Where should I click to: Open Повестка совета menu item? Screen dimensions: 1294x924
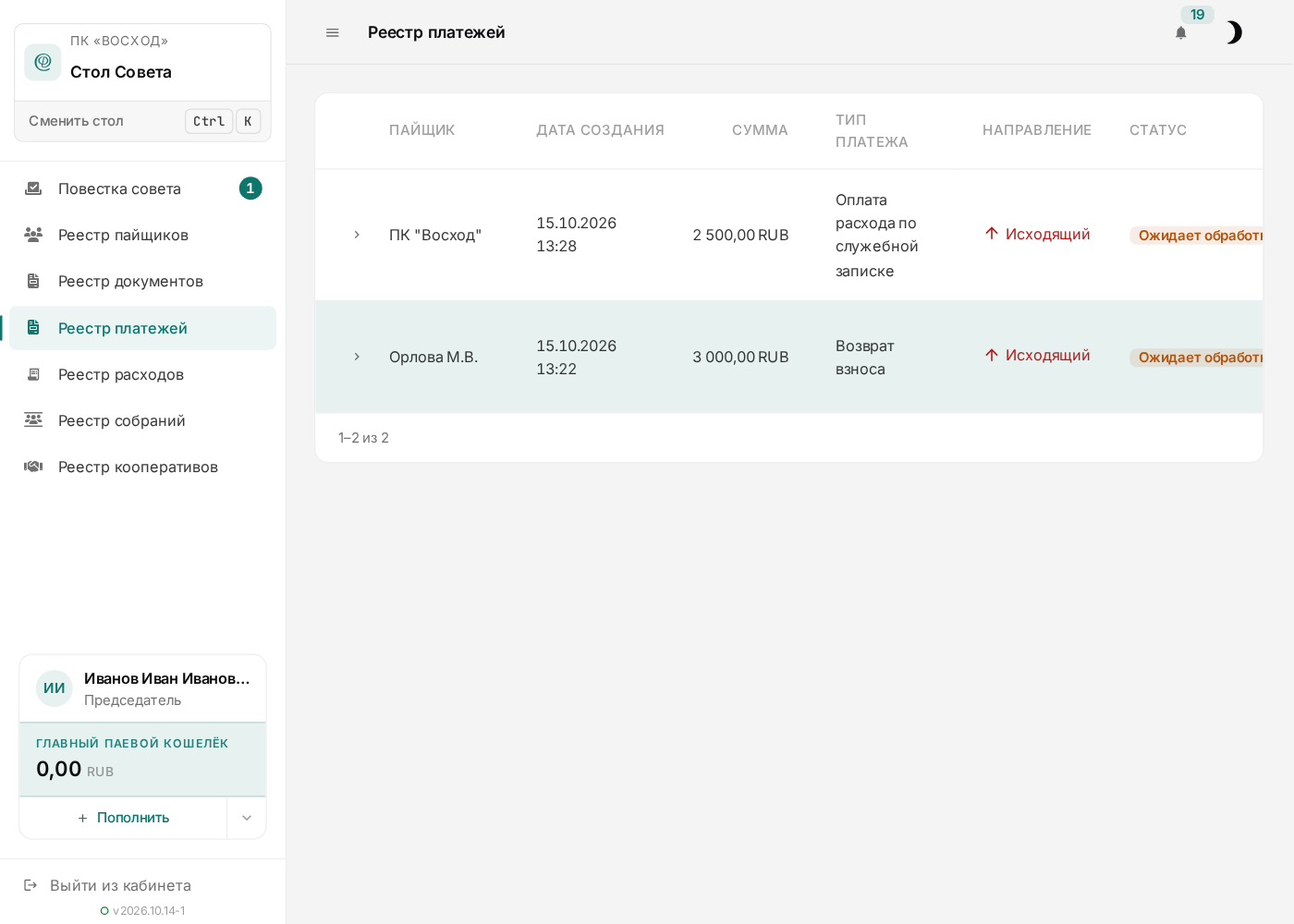[142, 188]
